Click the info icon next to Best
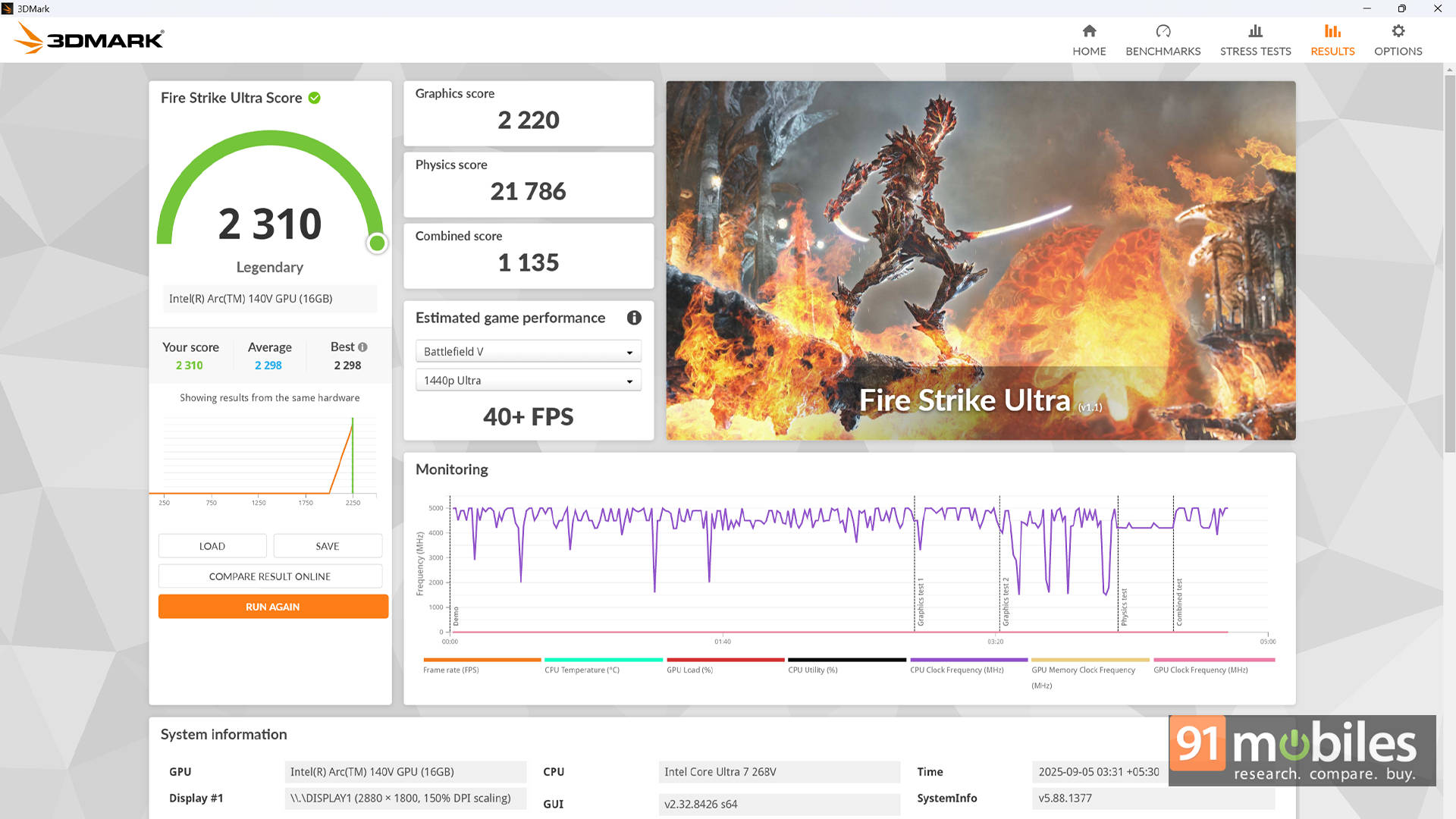Image resolution: width=1456 pixels, height=819 pixels. [x=362, y=347]
